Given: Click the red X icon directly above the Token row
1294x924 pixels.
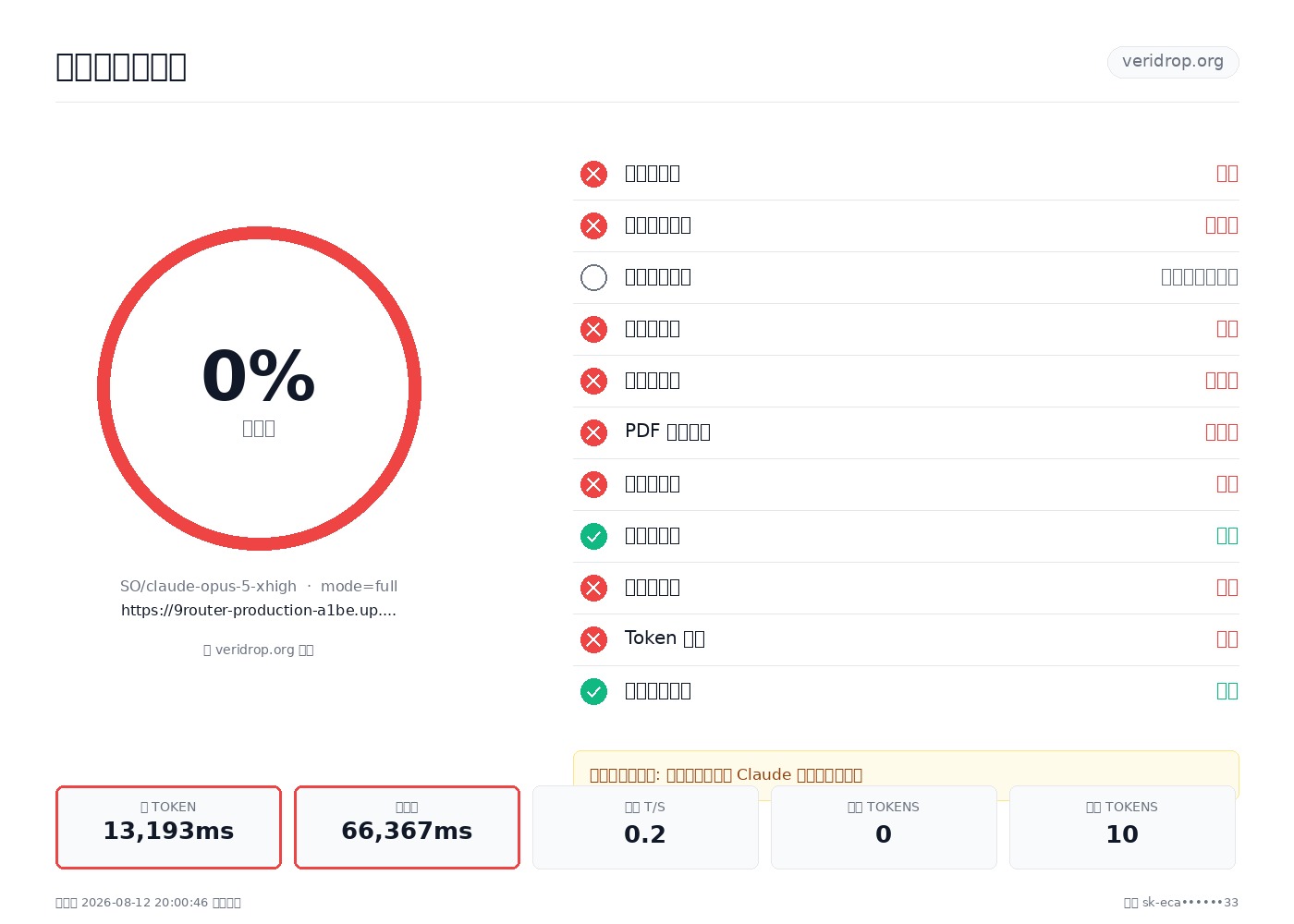Looking at the screenshot, I should (x=593, y=588).
